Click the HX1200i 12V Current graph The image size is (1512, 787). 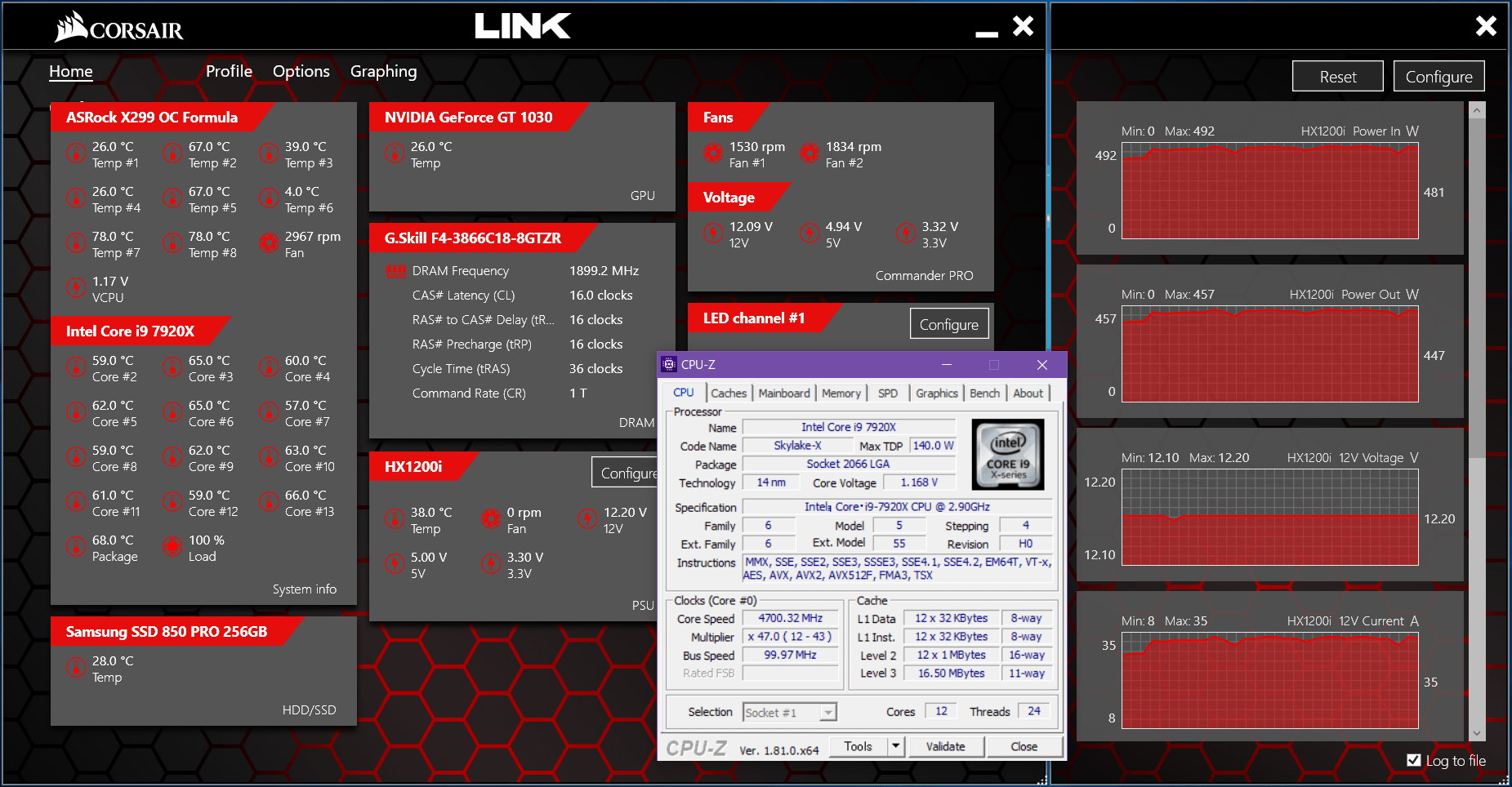[x=1270, y=681]
